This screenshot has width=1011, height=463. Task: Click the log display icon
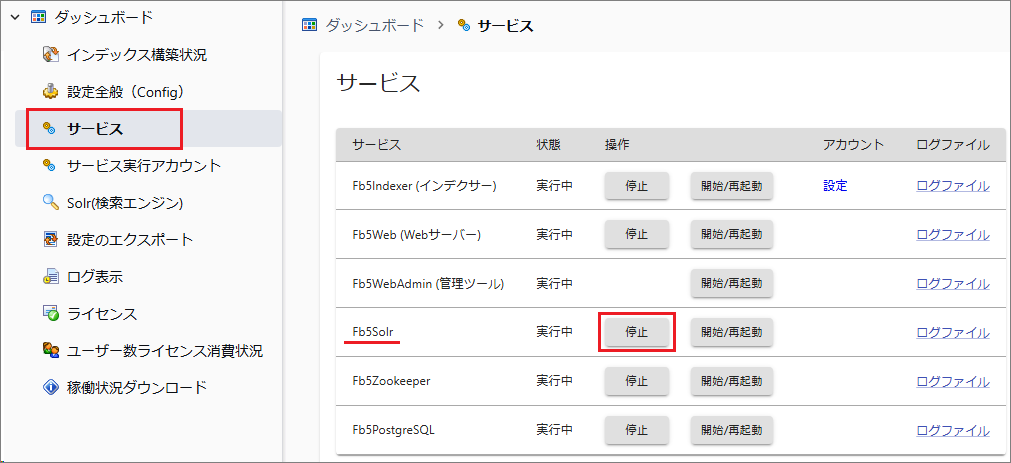click(51, 277)
